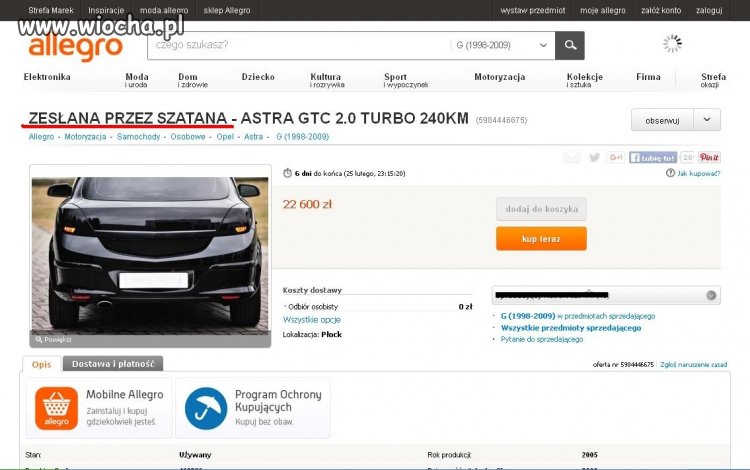Open the Motoryzacja category menu
750x470 pixels.
click(500, 77)
